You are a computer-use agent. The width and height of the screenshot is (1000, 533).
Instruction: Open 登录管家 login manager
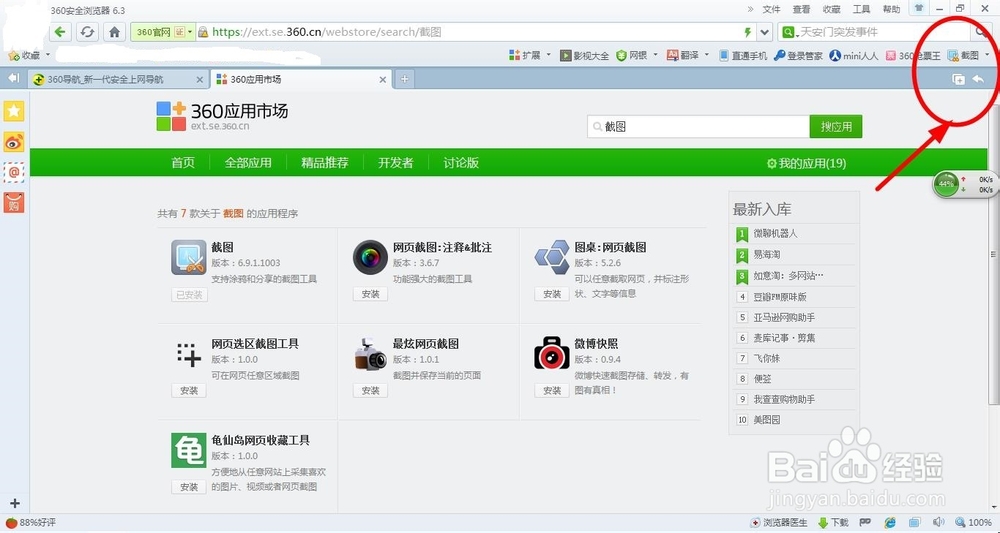tap(798, 55)
